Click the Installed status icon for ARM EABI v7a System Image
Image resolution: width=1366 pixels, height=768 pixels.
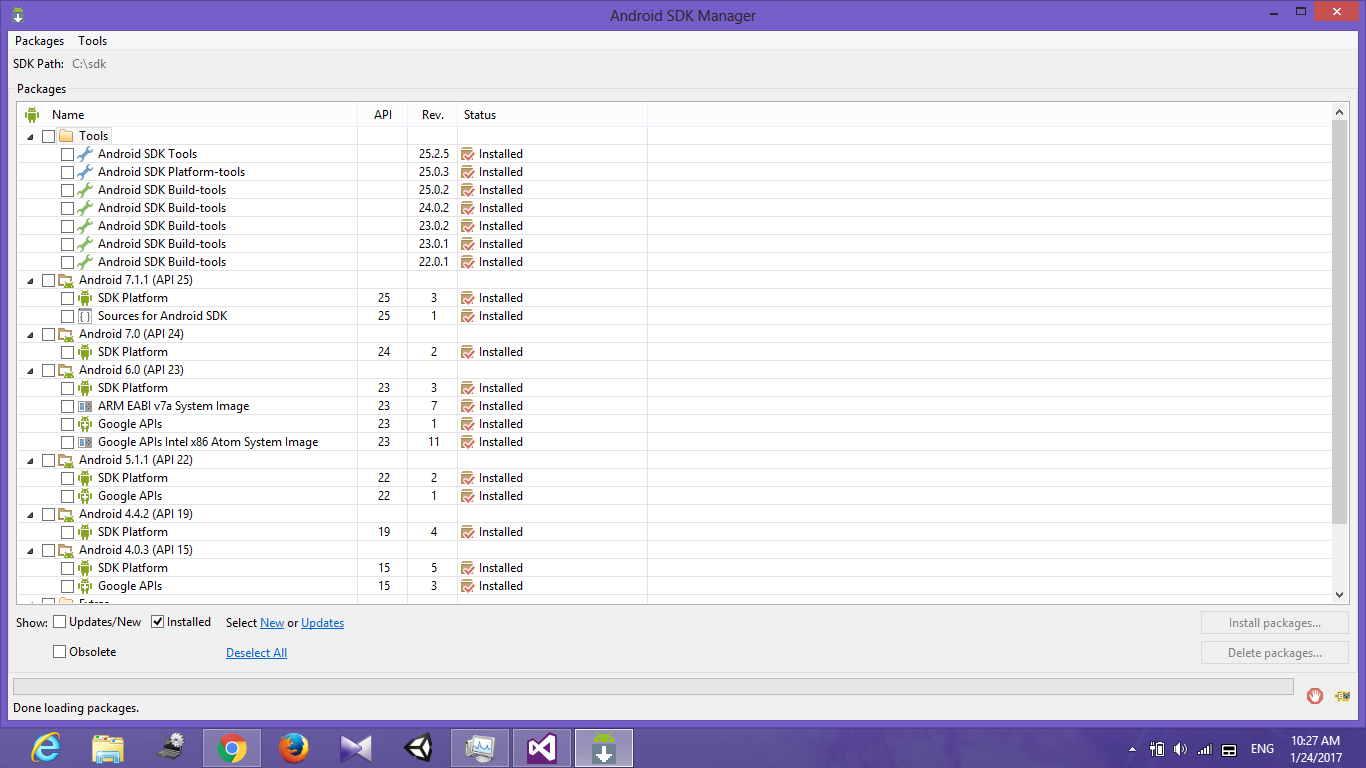[x=467, y=406]
